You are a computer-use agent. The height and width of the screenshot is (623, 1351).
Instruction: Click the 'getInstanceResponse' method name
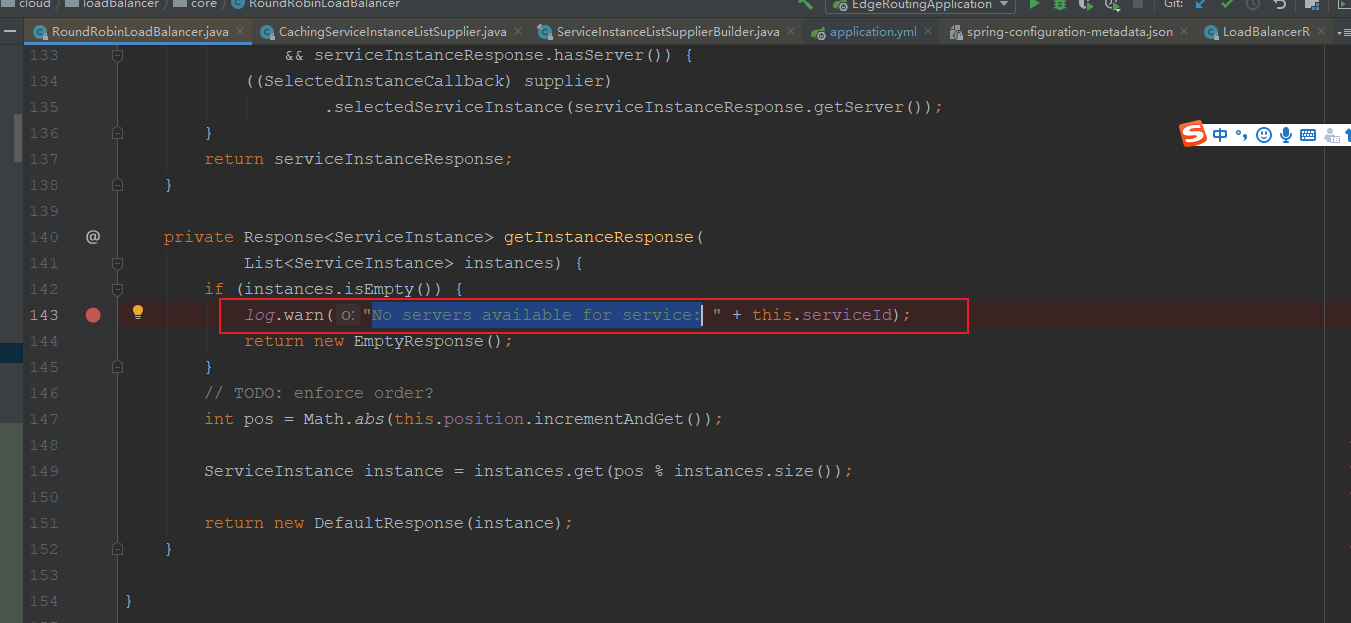click(x=598, y=237)
